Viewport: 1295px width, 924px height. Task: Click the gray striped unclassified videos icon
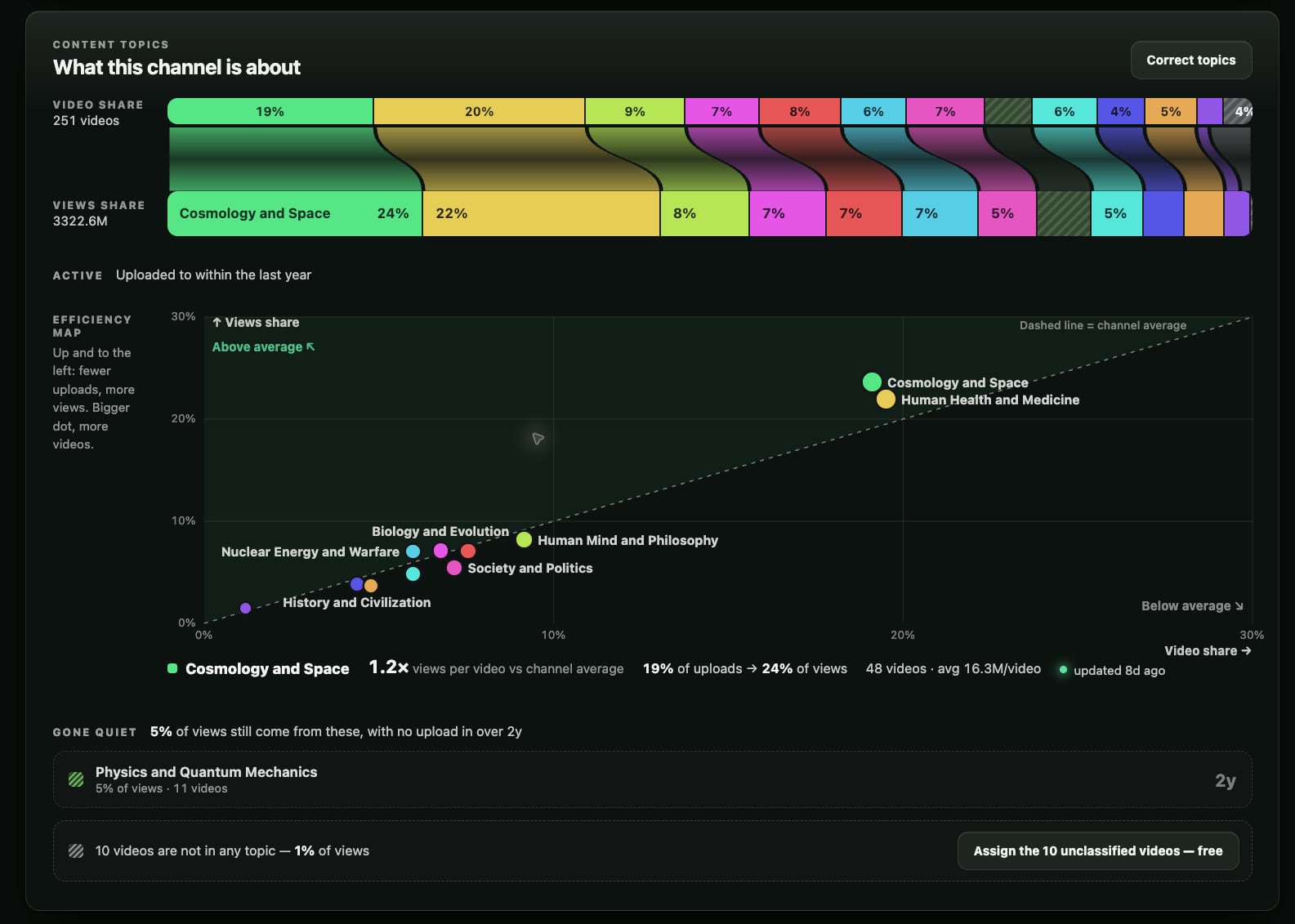(76, 850)
